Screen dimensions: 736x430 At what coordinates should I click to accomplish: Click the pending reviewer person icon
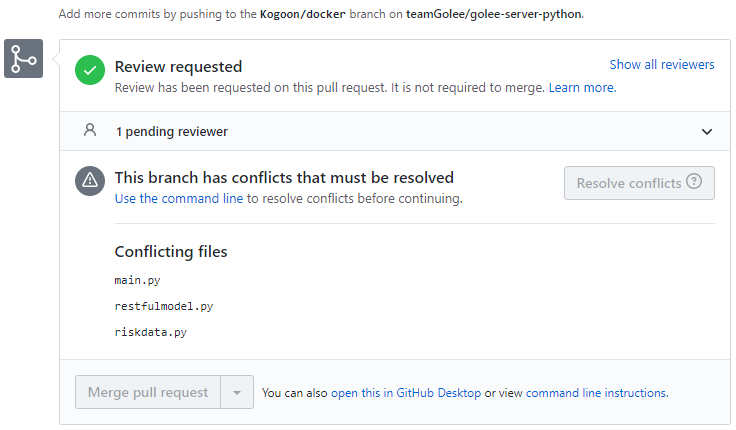pos(90,131)
